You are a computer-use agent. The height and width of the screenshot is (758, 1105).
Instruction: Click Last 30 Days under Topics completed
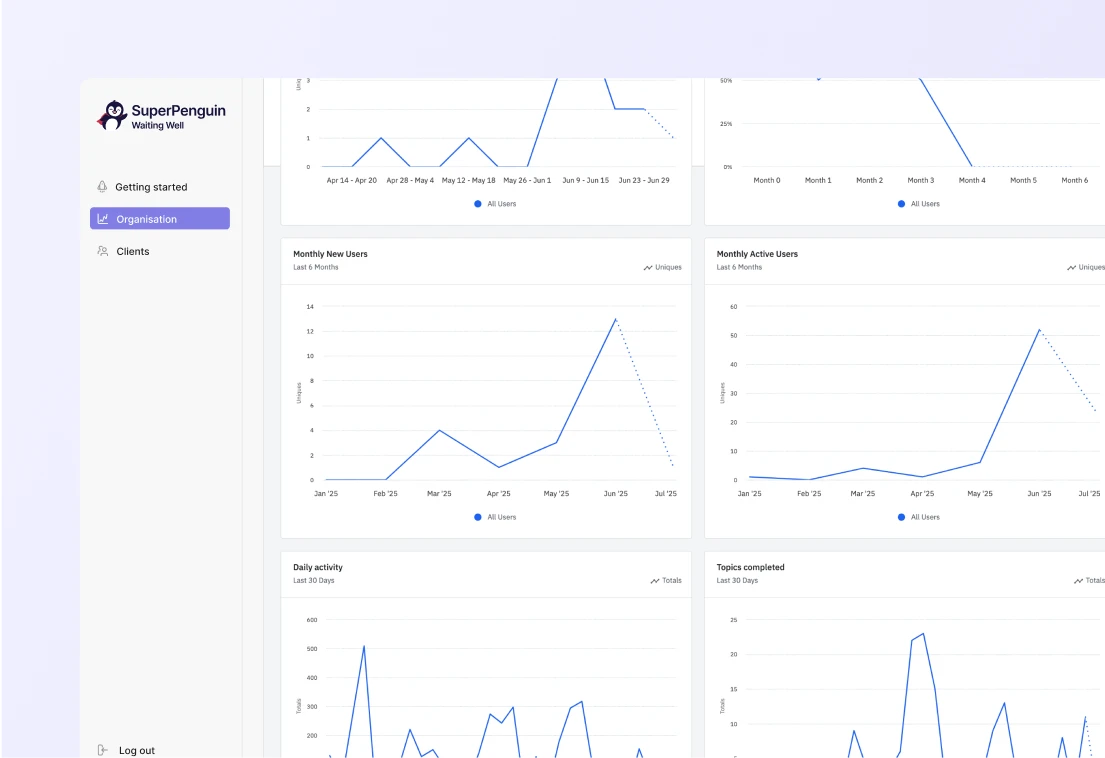tap(737, 580)
